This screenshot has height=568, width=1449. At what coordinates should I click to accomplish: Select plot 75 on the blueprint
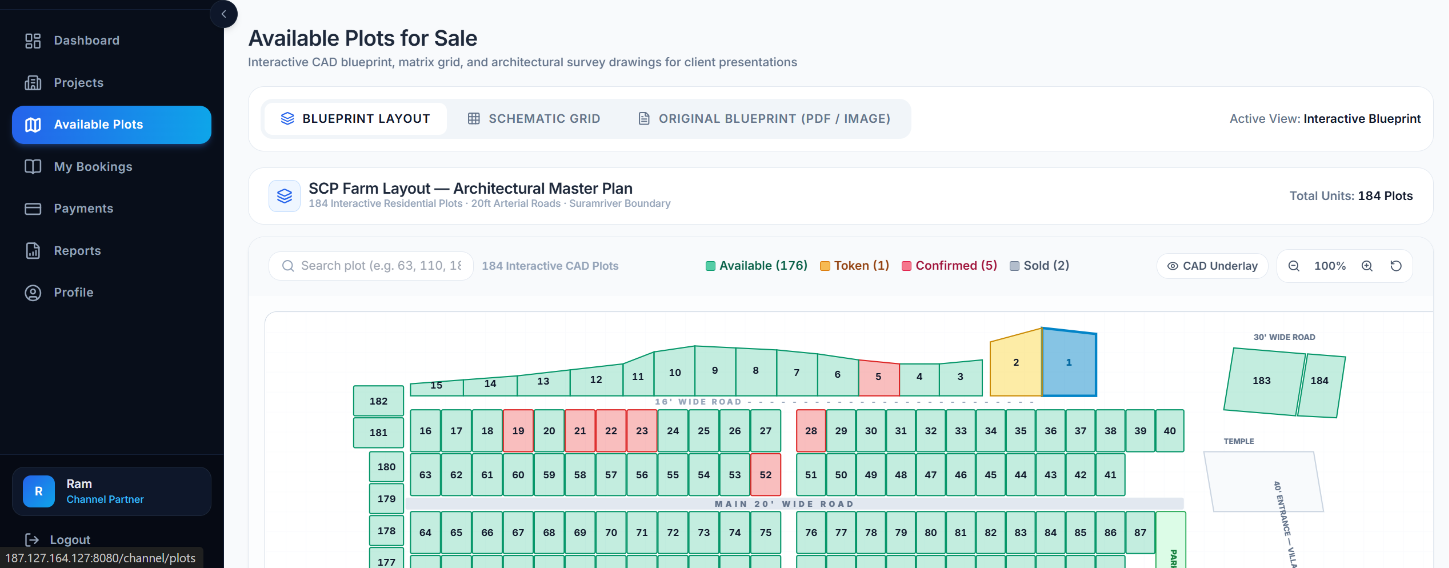point(765,533)
